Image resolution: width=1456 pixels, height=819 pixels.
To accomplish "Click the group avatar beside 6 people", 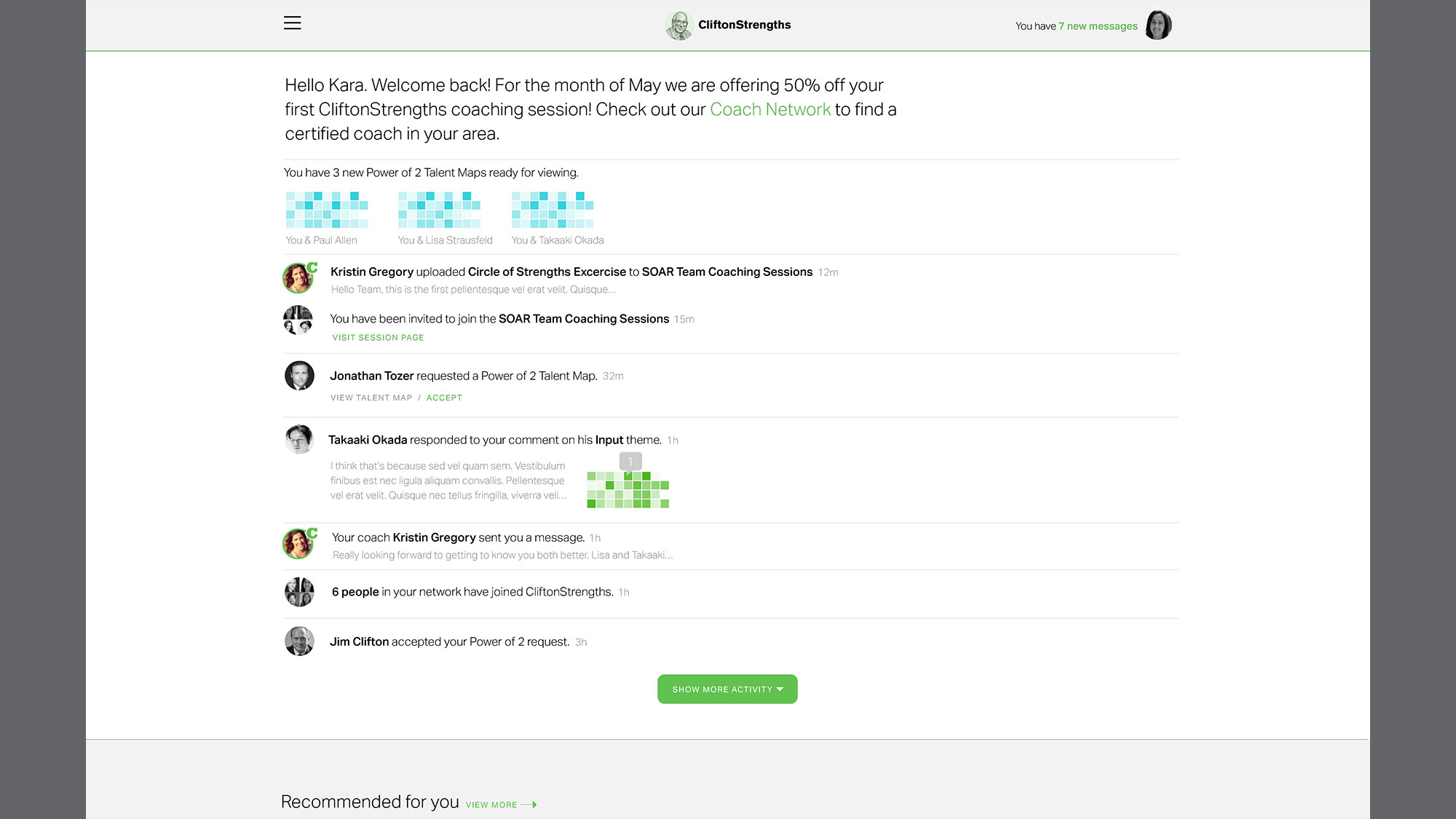I will click(x=299, y=592).
